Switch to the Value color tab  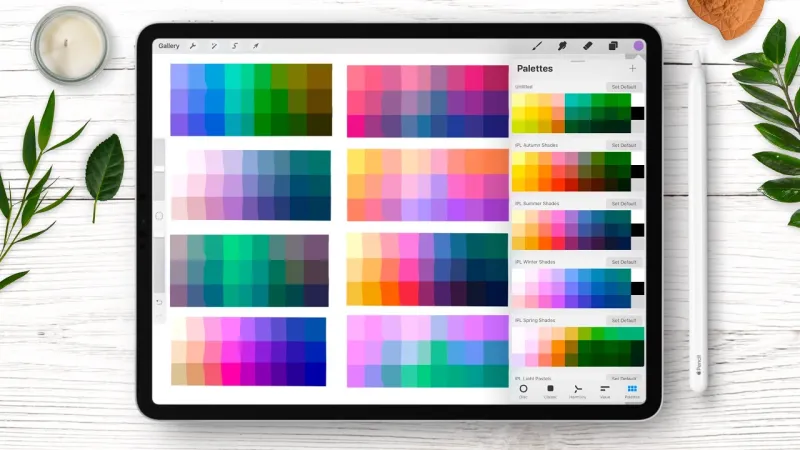[605, 391]
